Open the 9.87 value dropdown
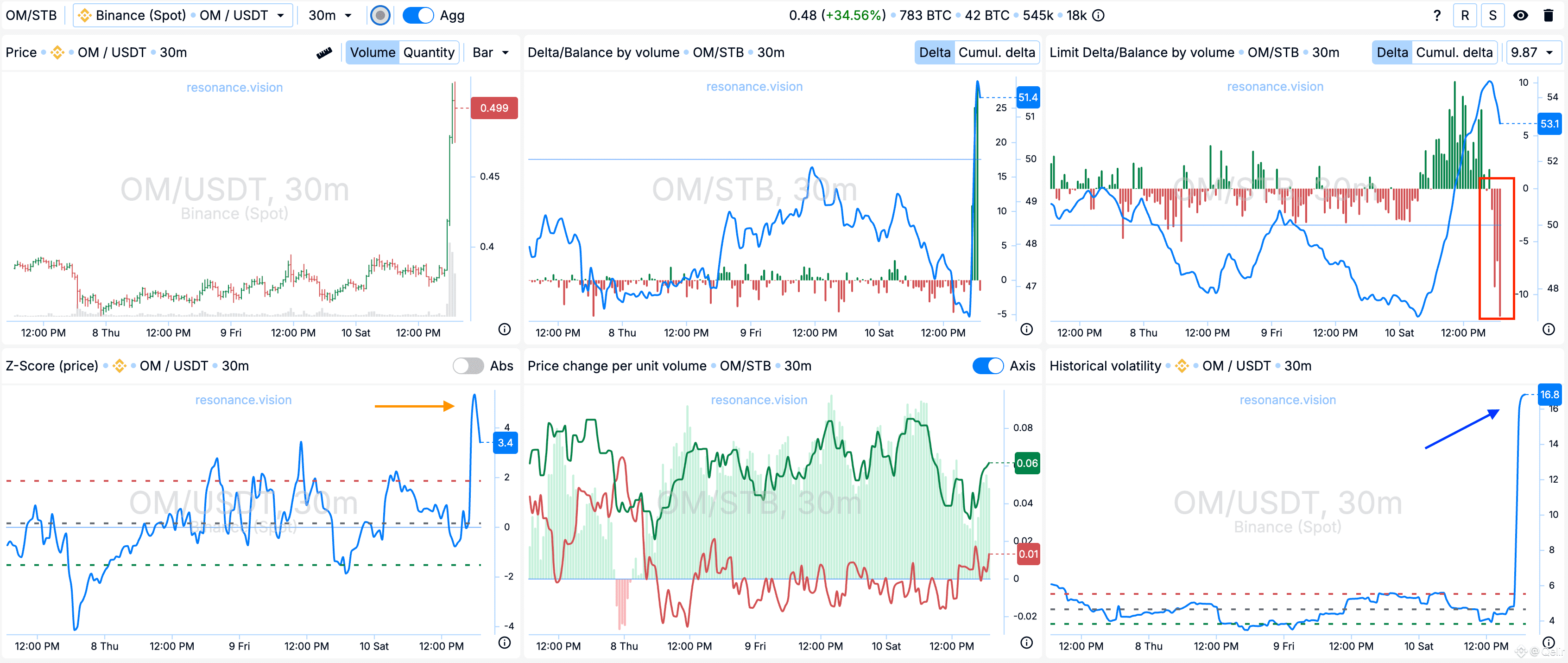The height and width of the screenshot is (663, 1568). pos(1533,52)
